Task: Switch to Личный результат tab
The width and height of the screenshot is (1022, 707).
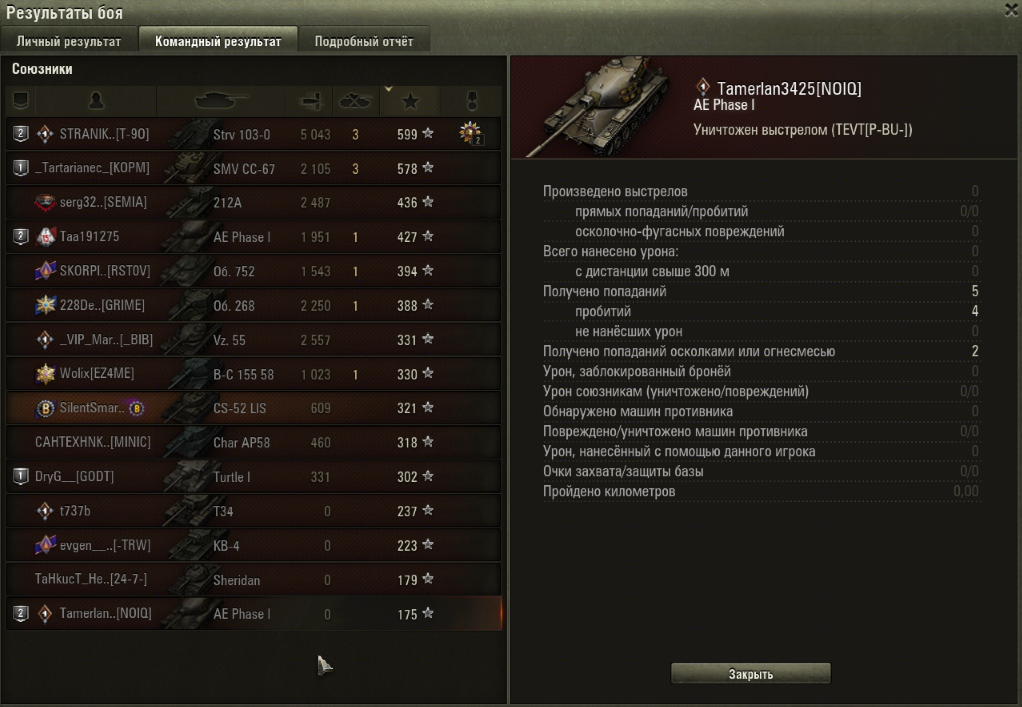Action: 68,41
